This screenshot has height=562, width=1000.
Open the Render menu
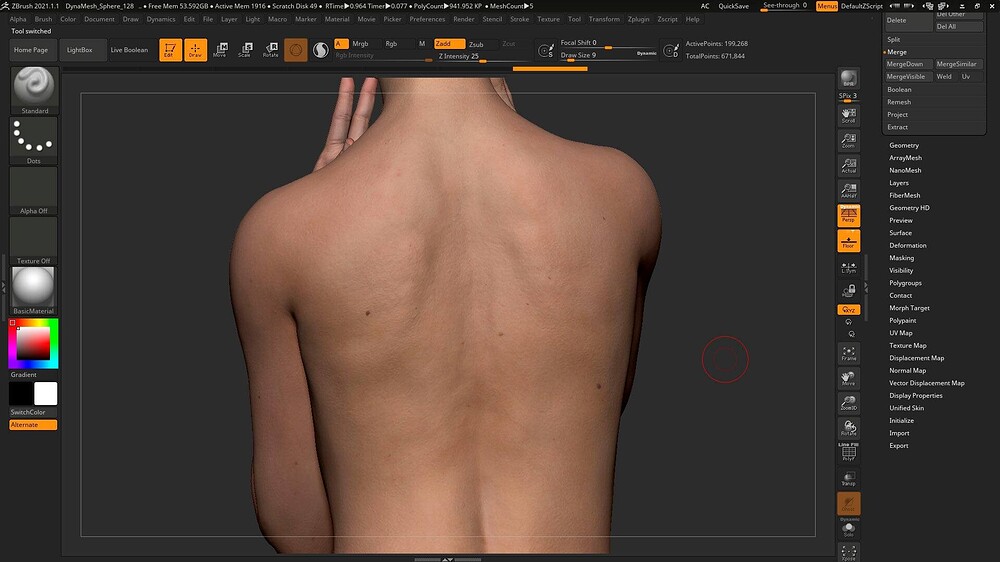[464, 19]
